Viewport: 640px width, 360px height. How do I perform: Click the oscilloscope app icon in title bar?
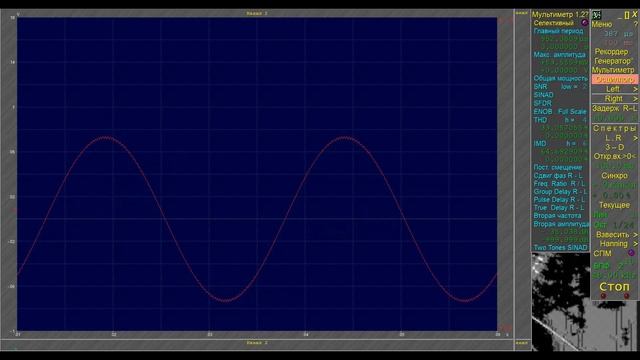point(597,15)
